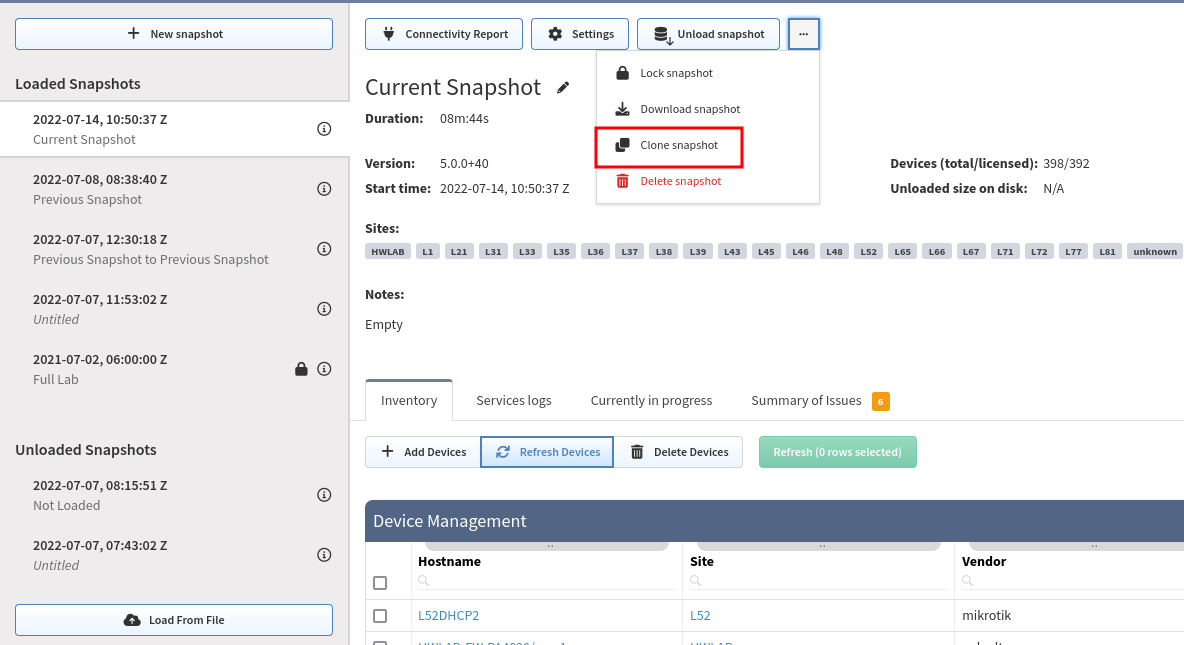Select the 2022-07-08 Previous Snapshot entry
The image size is (1184, 645).
(174, 189)
